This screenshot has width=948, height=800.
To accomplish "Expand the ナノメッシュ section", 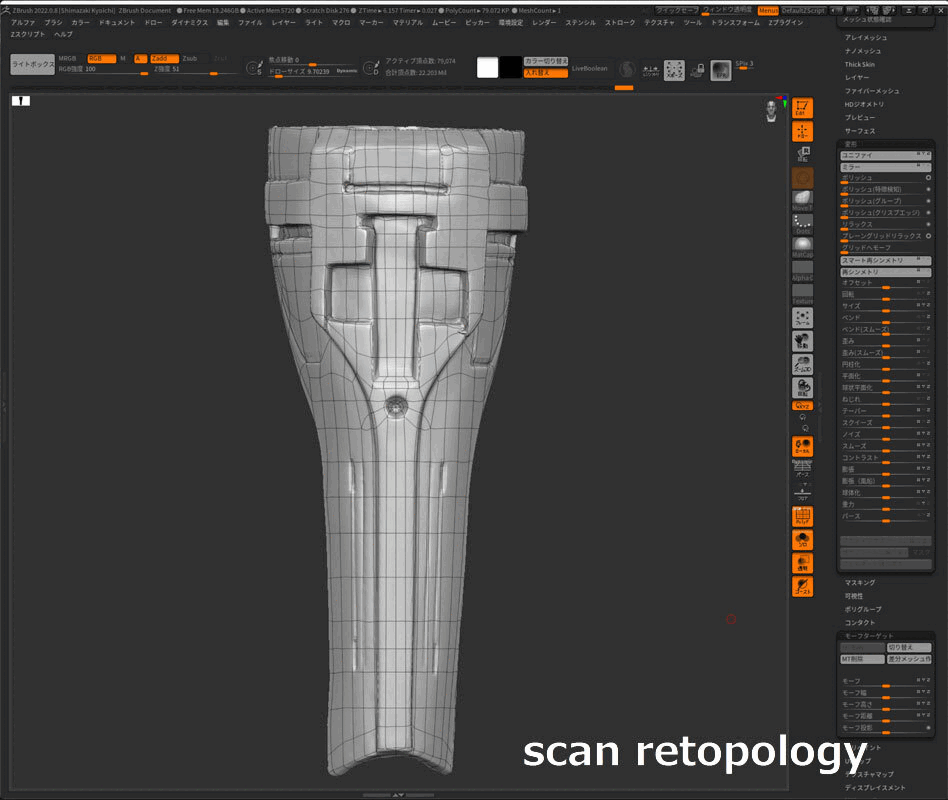I will 863,51.
